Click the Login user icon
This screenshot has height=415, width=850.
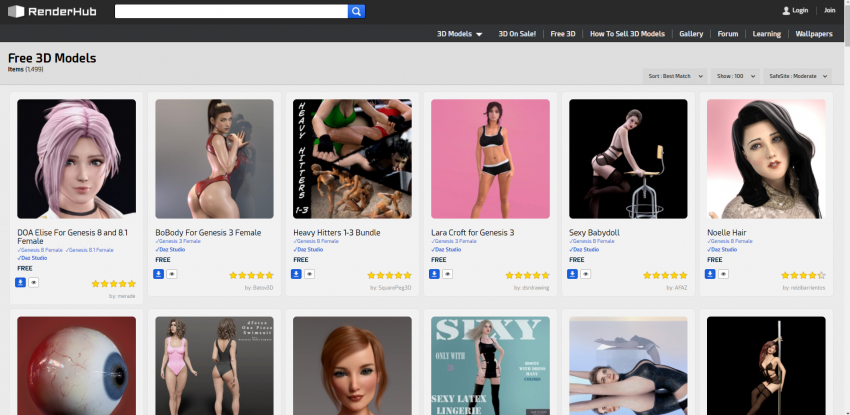point(785,10)
